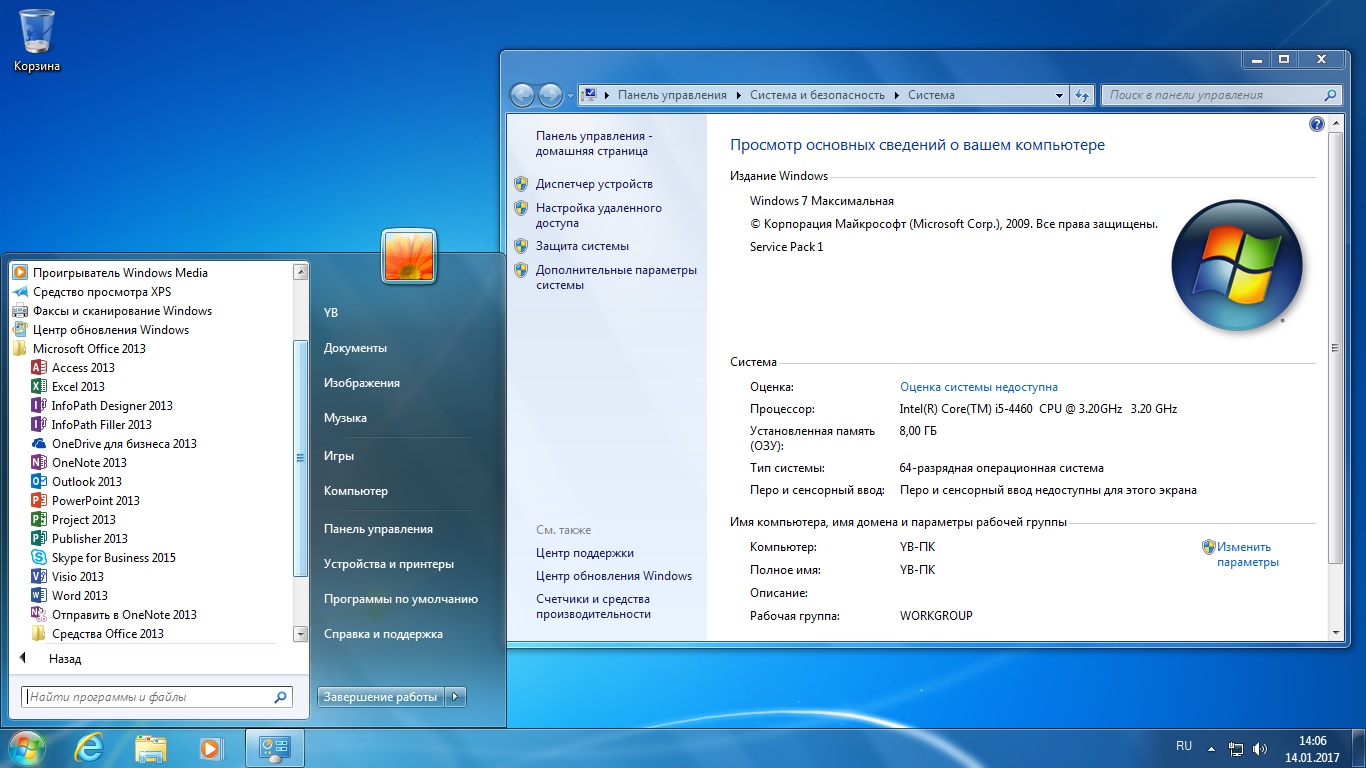
Task: Open Настройка удаленного доступа link
Action: [599, 216]
